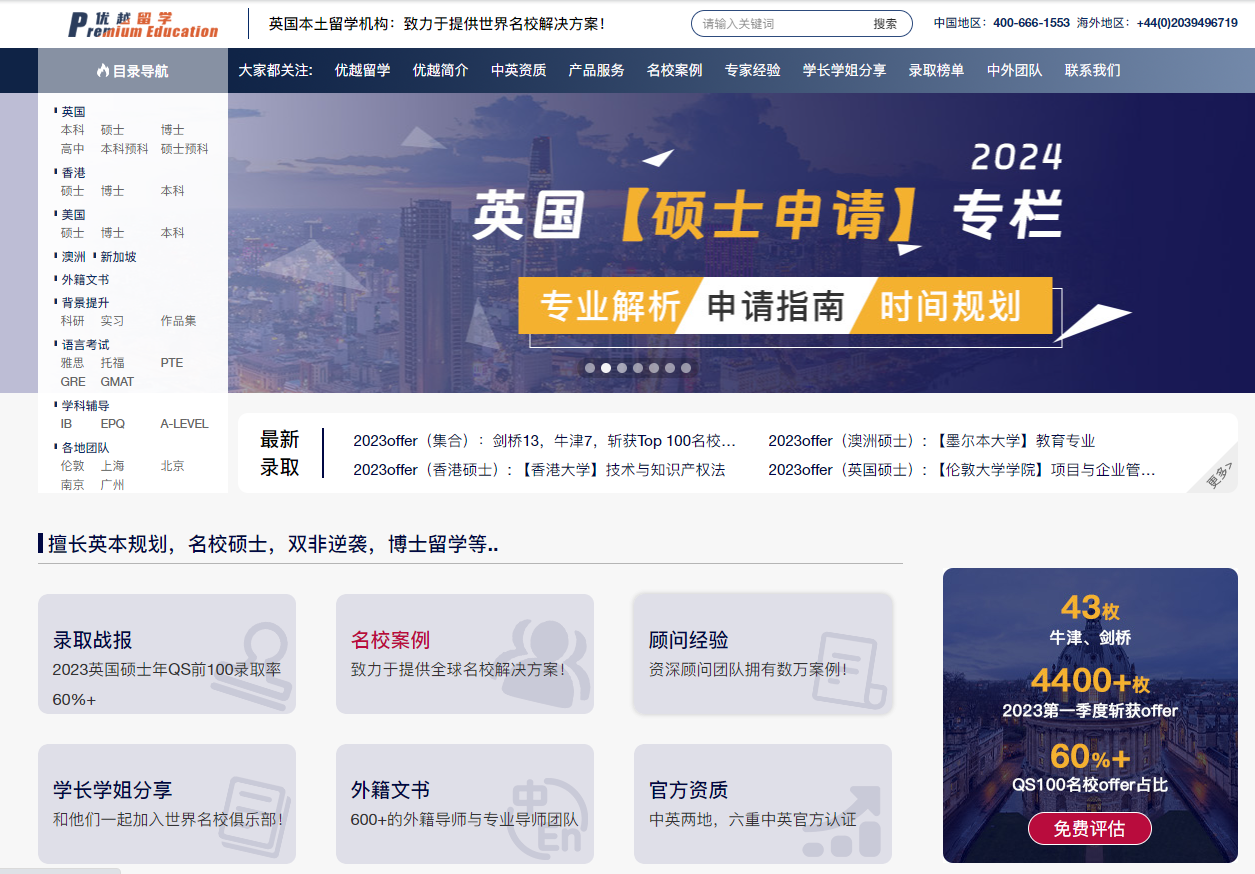The width and height of the screenshot is (1255, 874).
Task: Select the first carousel indicator dot
Action: tap(590, 368)
